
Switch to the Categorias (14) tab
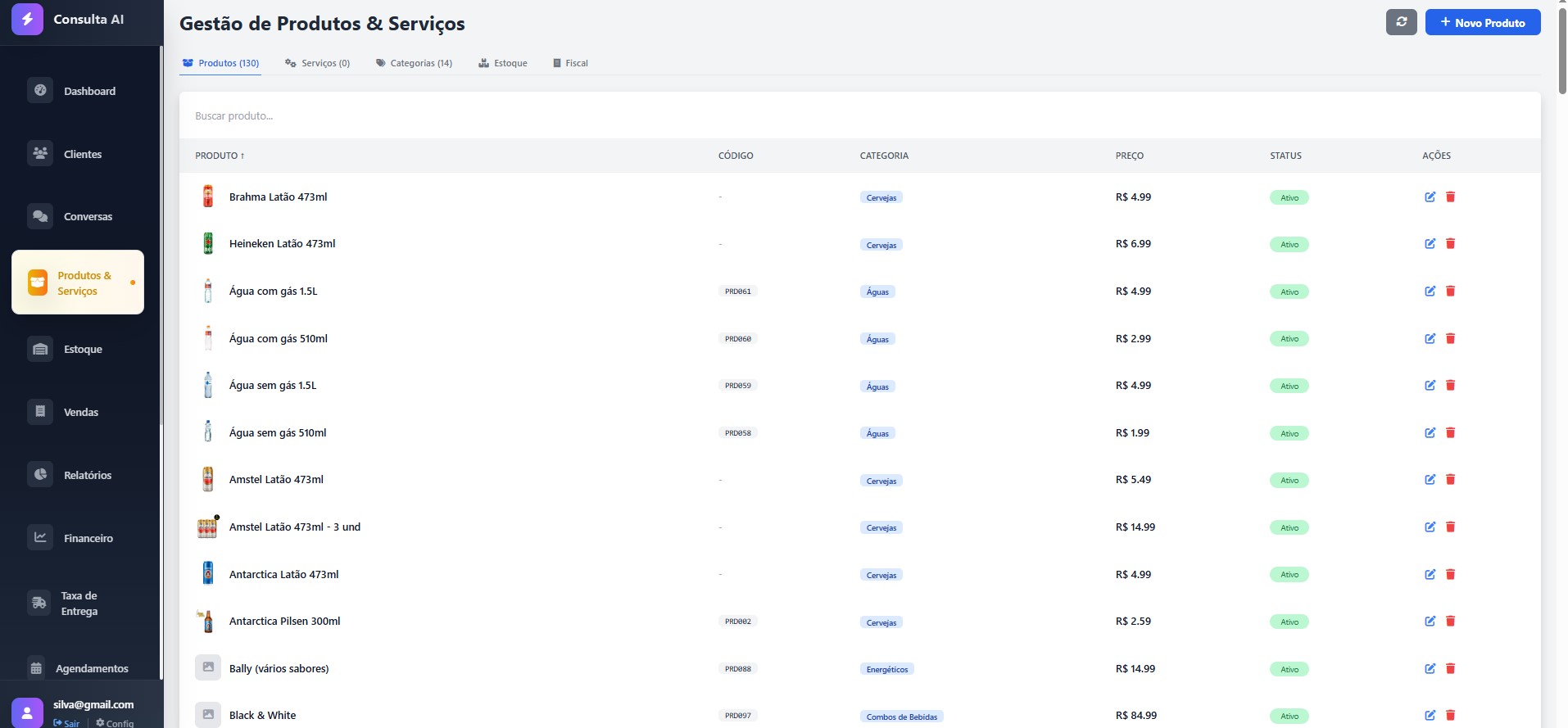pyautogui.click(x=414, y=63)
